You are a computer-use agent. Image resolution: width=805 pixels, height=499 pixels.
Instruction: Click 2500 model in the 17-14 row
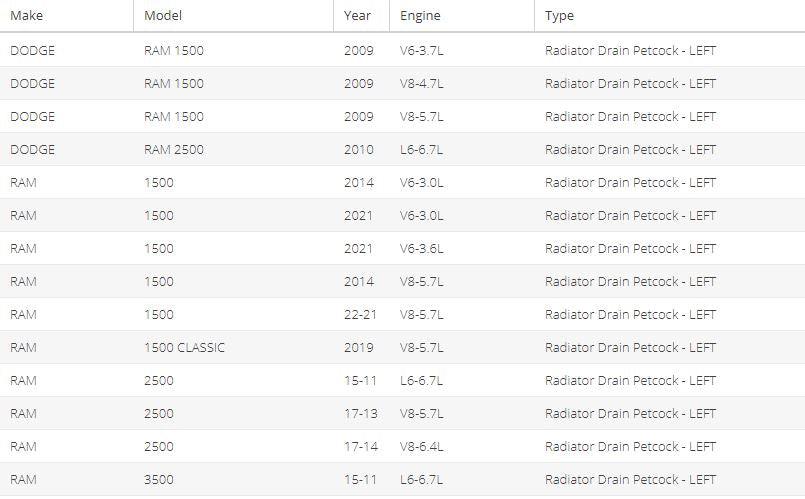click(159, 446)
